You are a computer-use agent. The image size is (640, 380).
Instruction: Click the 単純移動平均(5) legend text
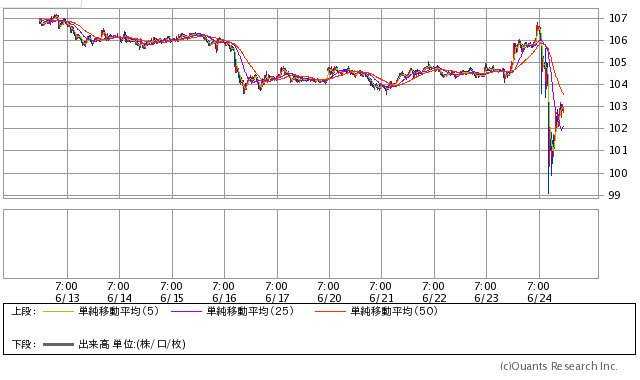[118, 311]
